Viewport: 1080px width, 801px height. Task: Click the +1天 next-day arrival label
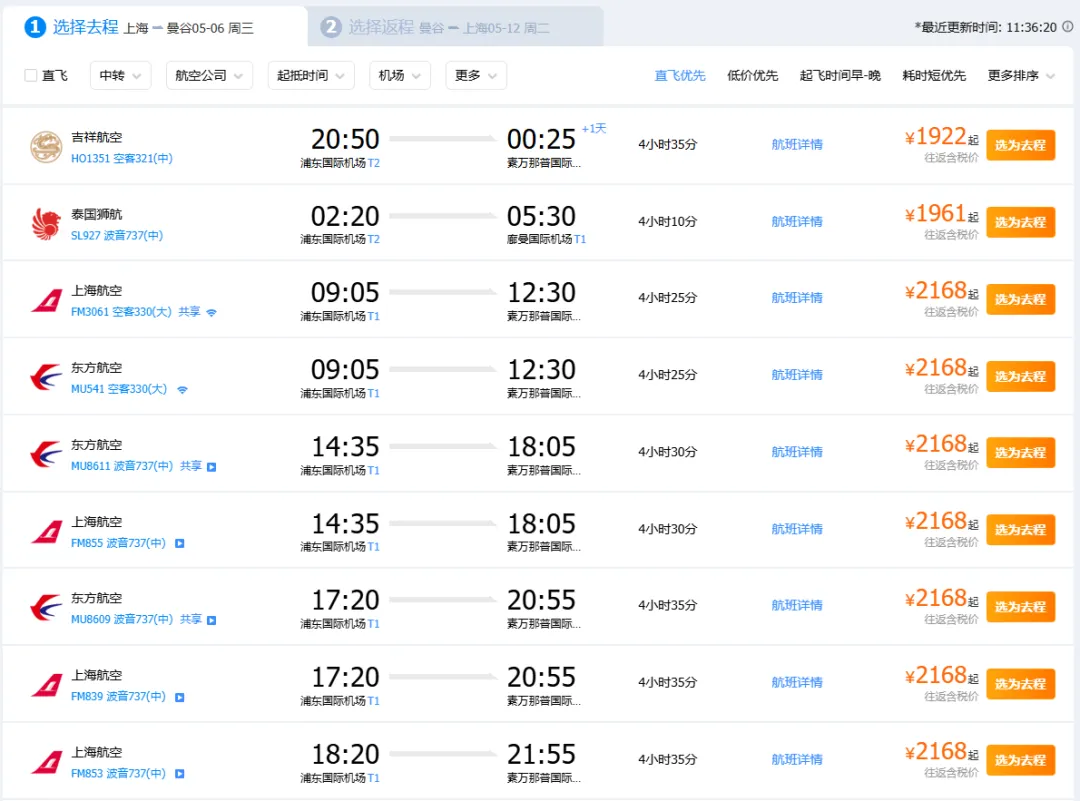594,129
